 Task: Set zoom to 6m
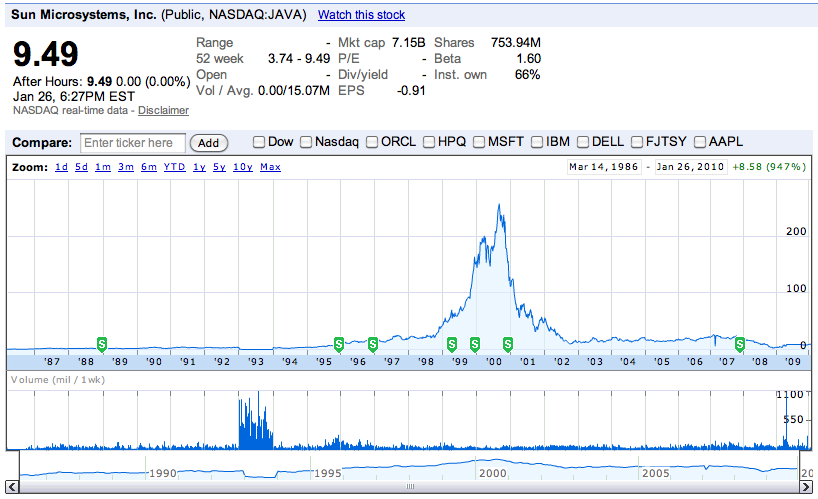149,167
